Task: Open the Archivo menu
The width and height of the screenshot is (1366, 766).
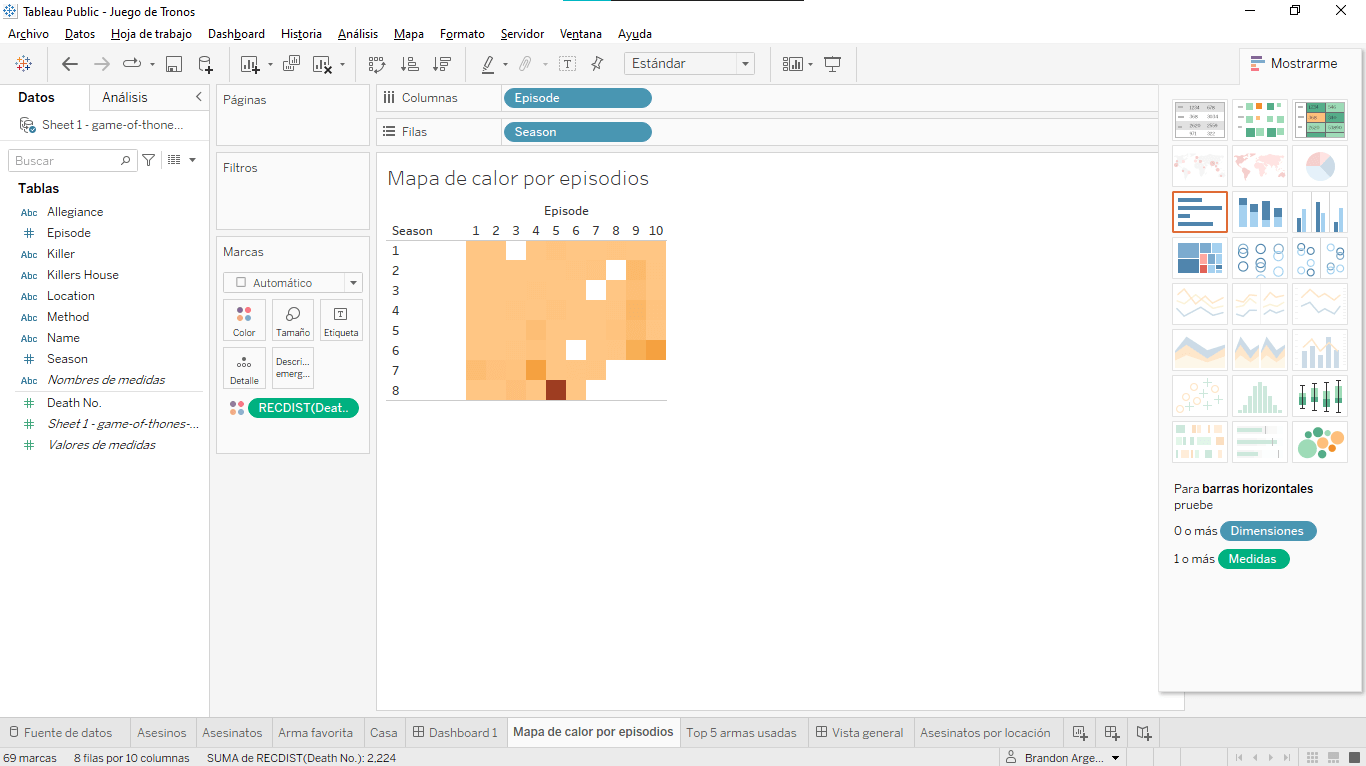Action: pyautogui.click(x=28, y=34)
